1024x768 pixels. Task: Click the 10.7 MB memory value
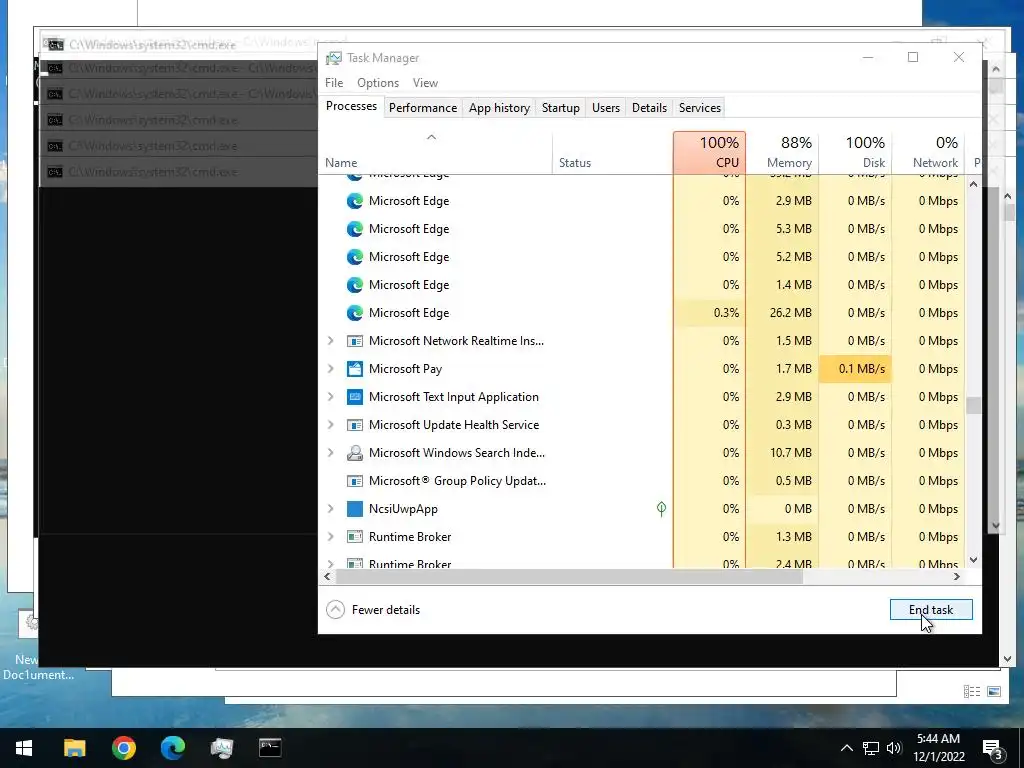pos(790,453)
